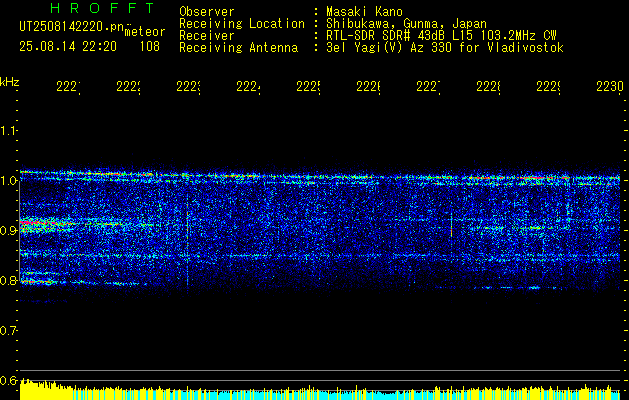Click the count value 108
The width and height of the screenshot is (629, 400).
pyautogui.click(x=150, y=47)
